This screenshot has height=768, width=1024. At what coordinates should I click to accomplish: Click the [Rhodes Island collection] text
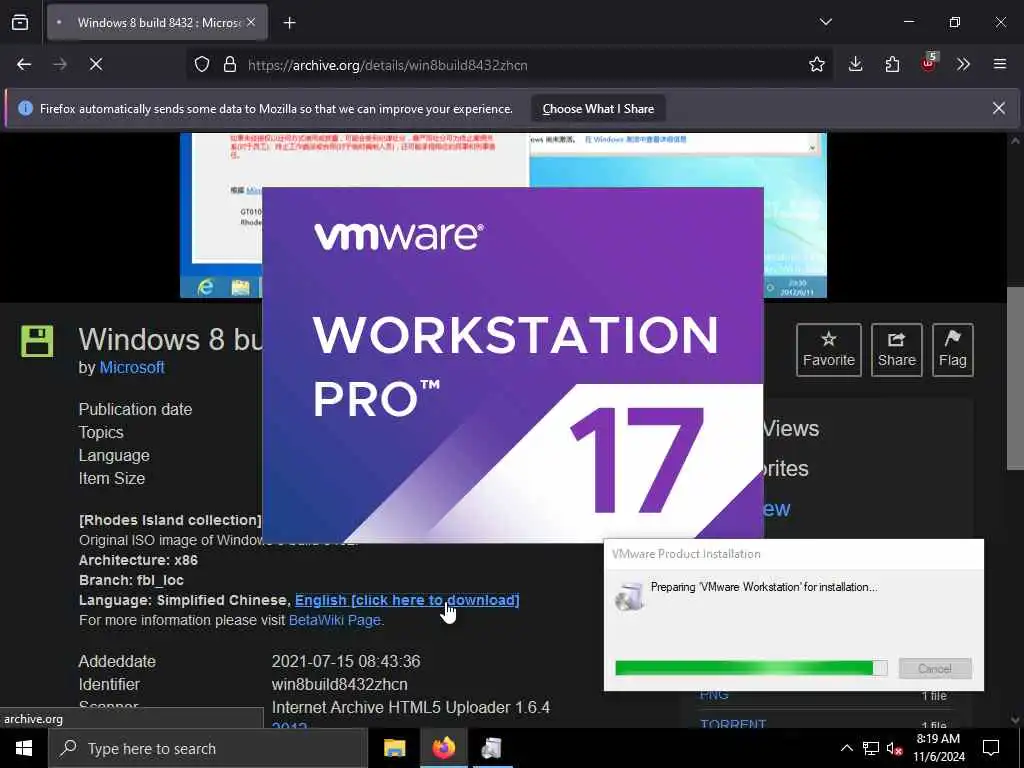pyautogui.click(x=170, y=520)
